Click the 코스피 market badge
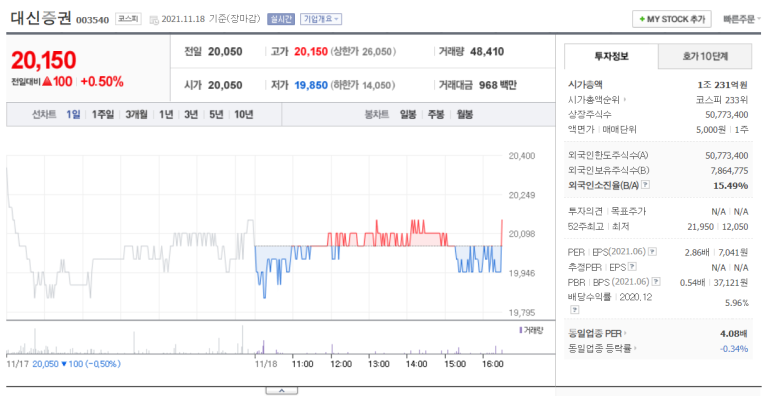Image resolution: width=773 pixels, height=396 pixels. click(x=128, y=19)
